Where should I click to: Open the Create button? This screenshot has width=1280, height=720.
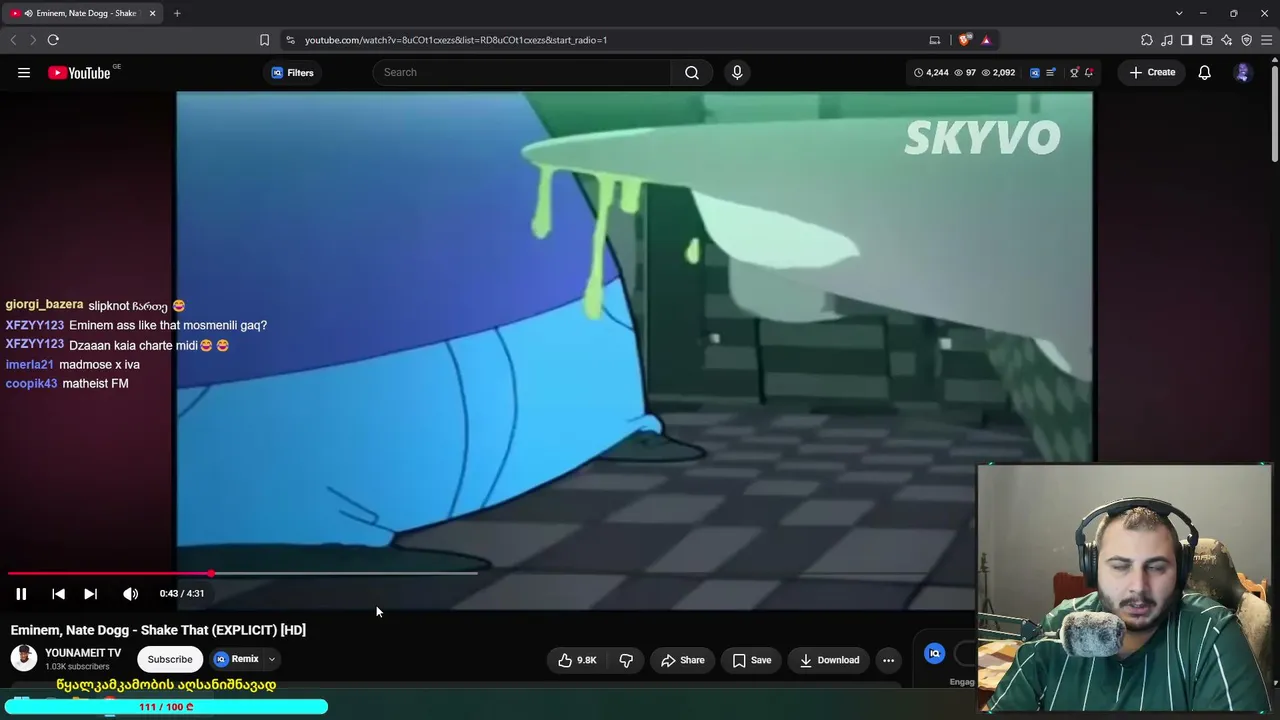pos(1152,72)
